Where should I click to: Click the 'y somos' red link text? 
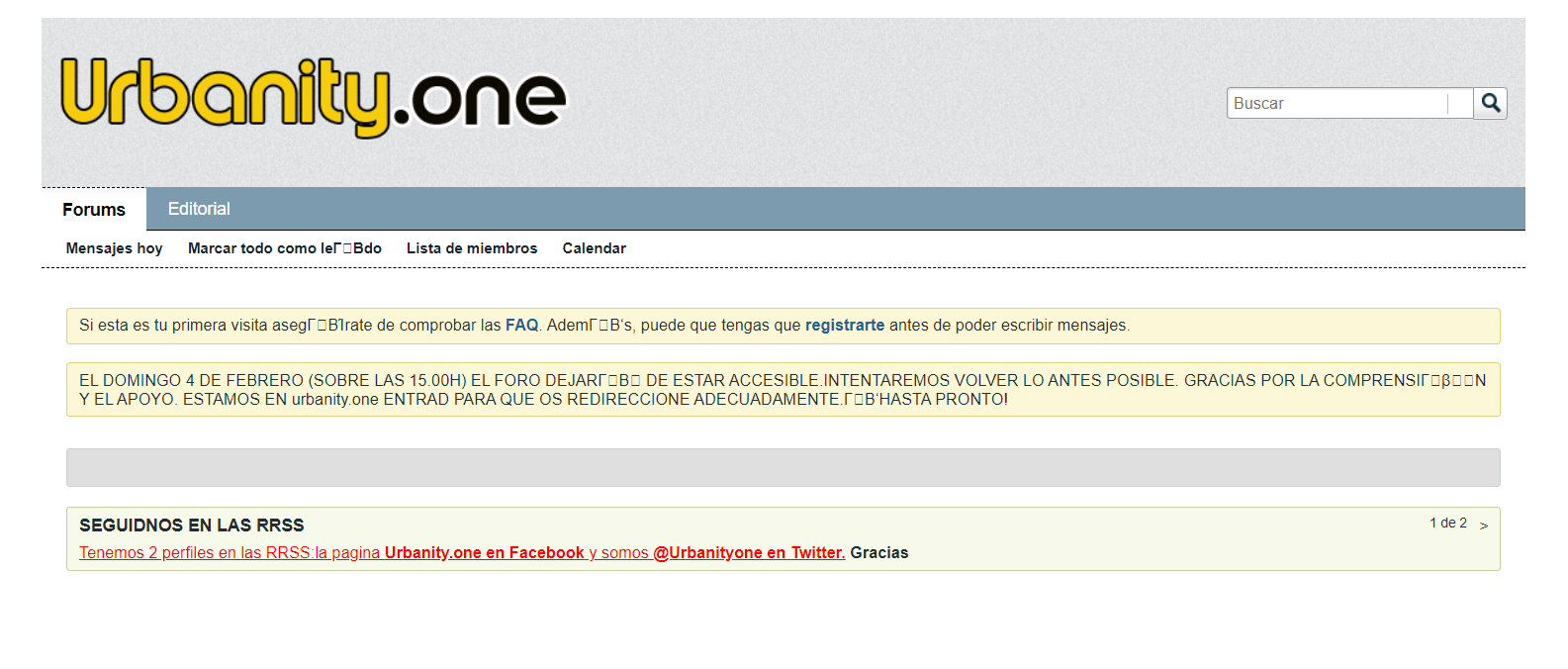pyautogui.click(x=619, y=553)
